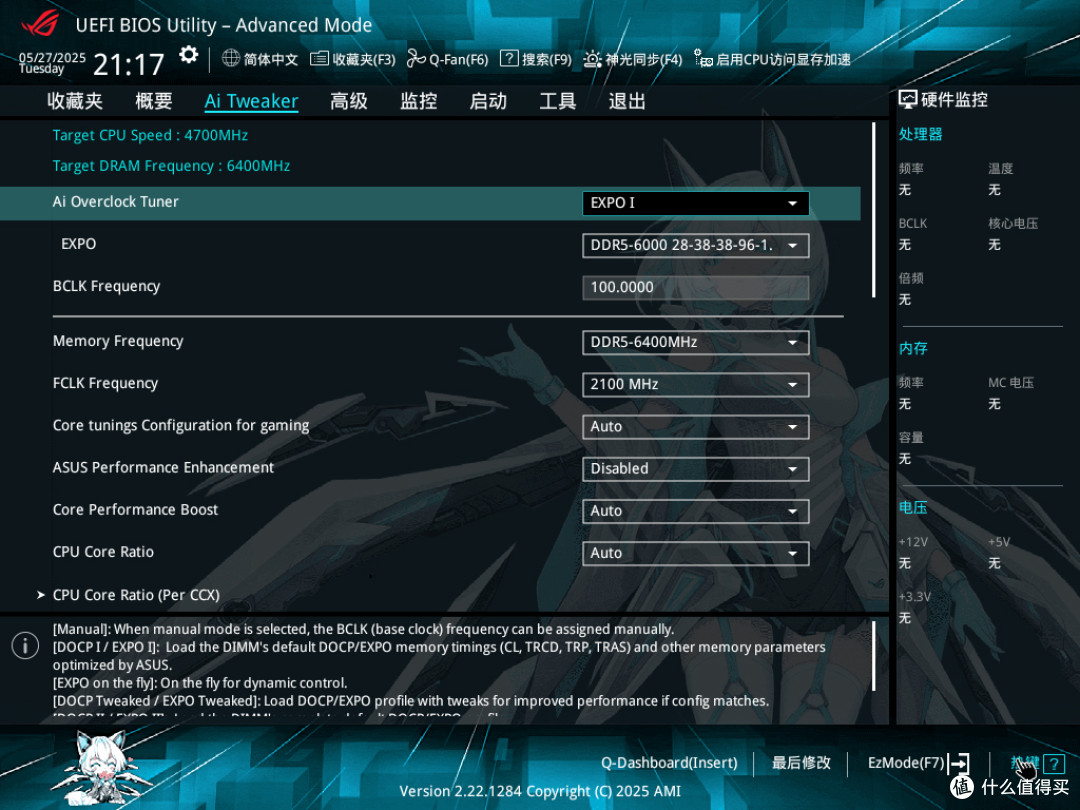Click the hotkeys question-mark icon

click(x=1054, y=763)
